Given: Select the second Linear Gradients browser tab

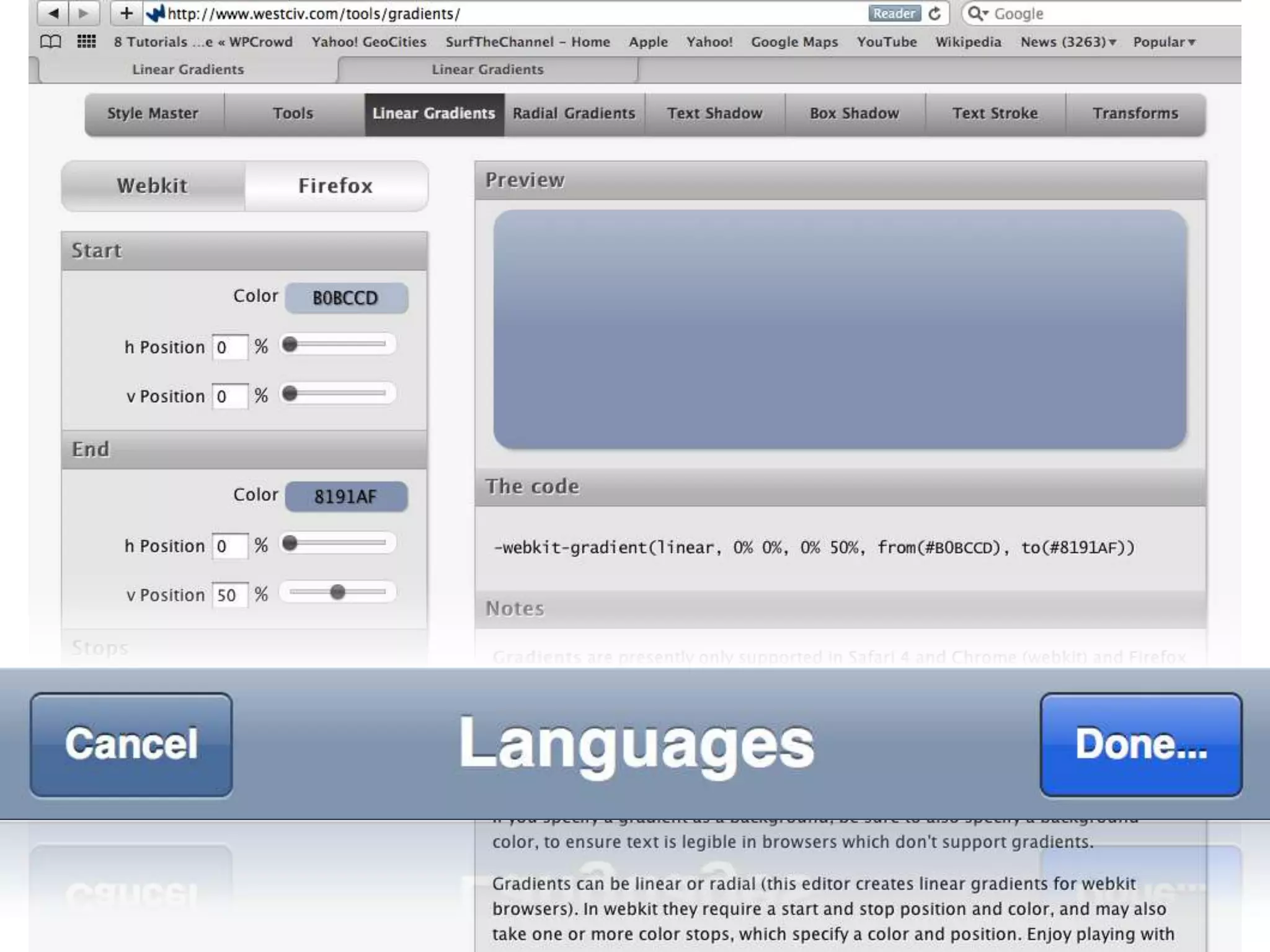Looking at the screenshot, I should [x=487, y=69].
